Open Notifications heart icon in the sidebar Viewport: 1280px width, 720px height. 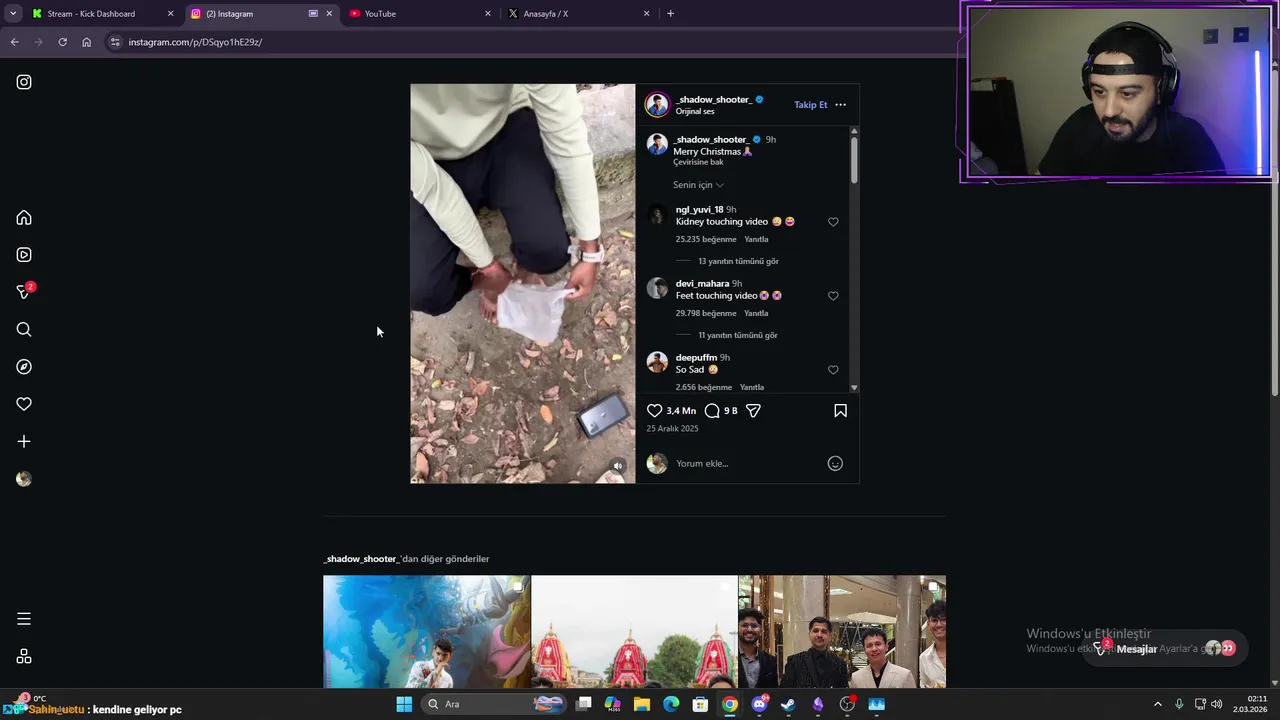coord(24,404)
